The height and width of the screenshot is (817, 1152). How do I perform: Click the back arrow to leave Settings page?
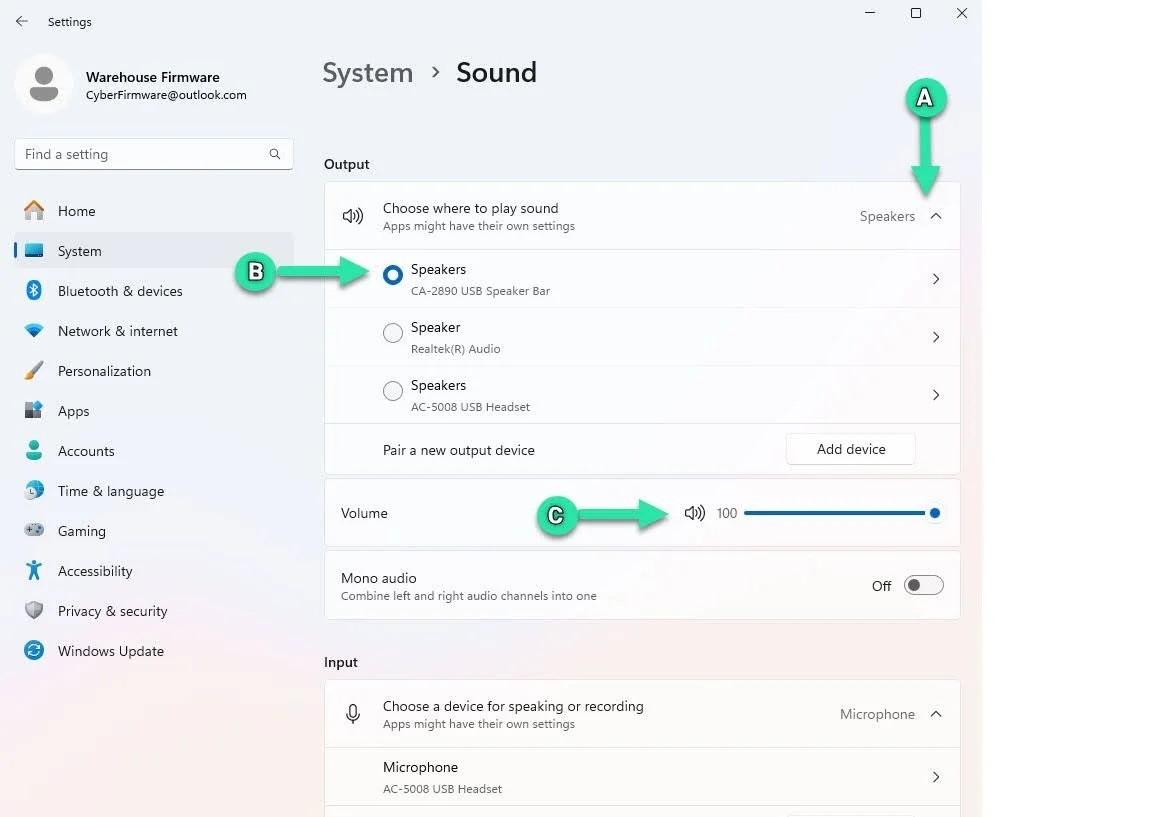[x=22, y=21]
